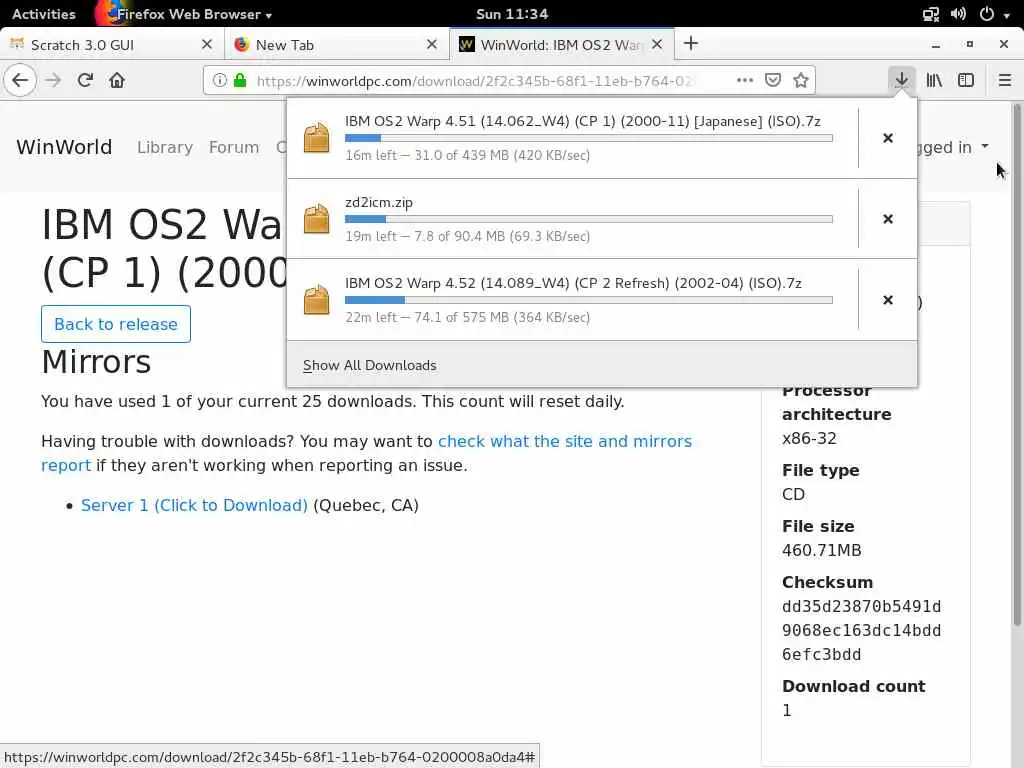Open the Firefox hamburger menu
1024x768 pixels.
pyautogui.click(x=1004, y=80)
